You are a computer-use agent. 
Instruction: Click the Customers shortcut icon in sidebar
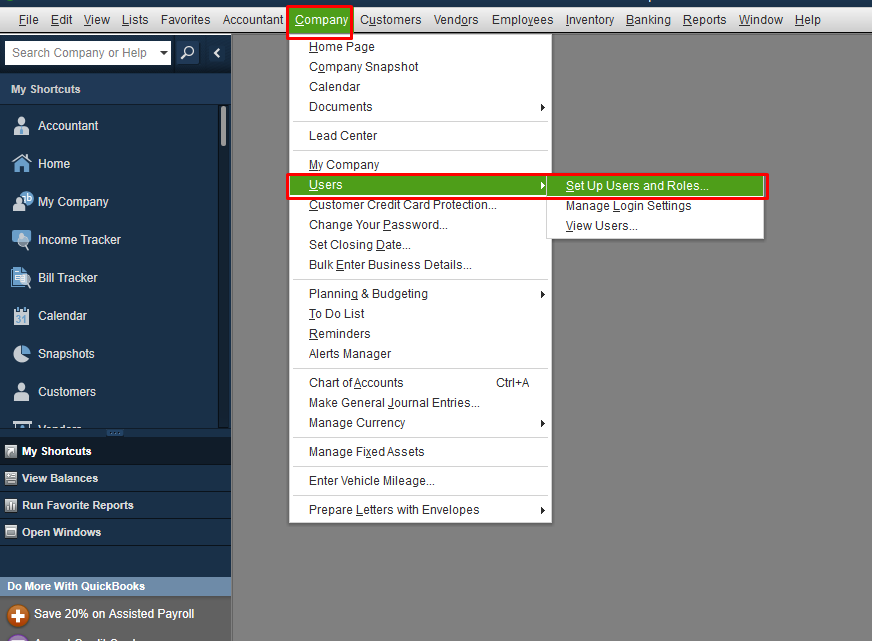coord(21,392)
